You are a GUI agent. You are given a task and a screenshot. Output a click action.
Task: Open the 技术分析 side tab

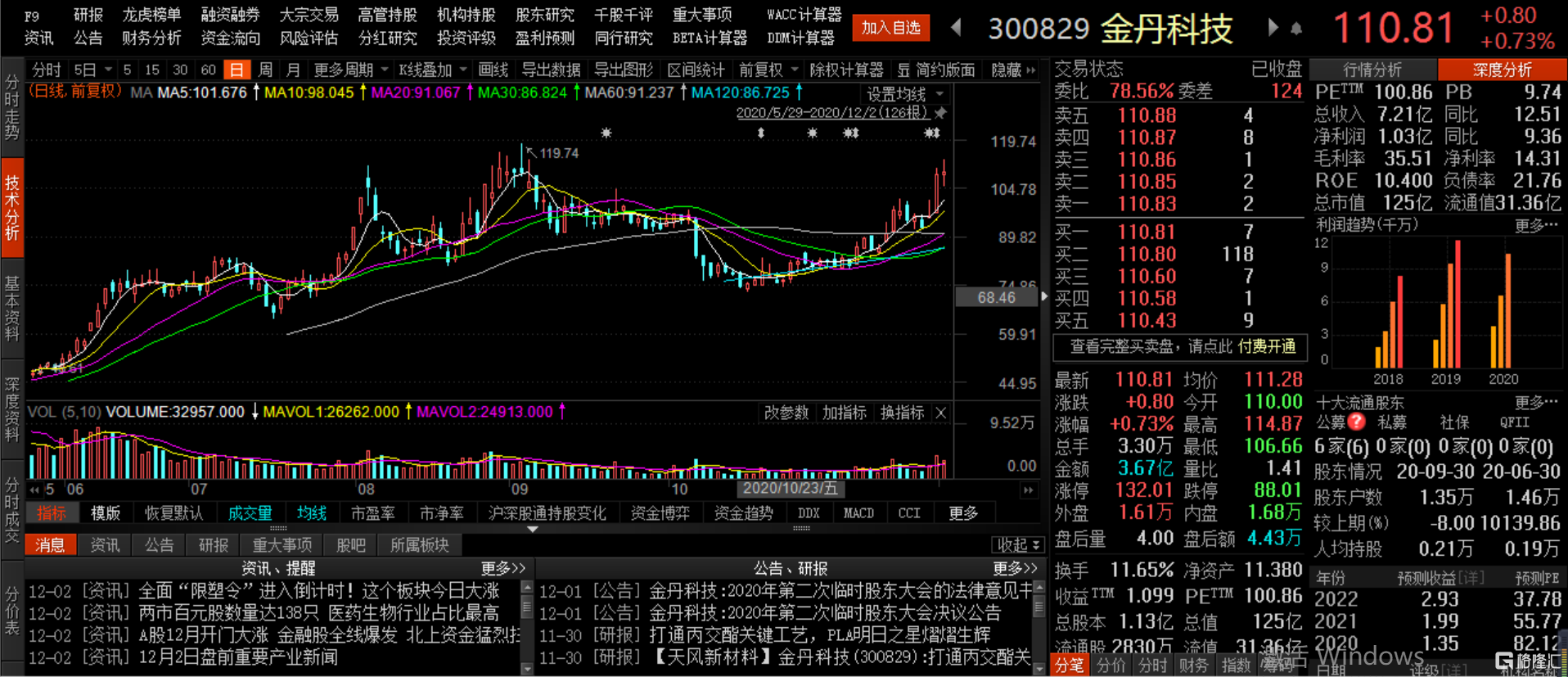point(11,208)
